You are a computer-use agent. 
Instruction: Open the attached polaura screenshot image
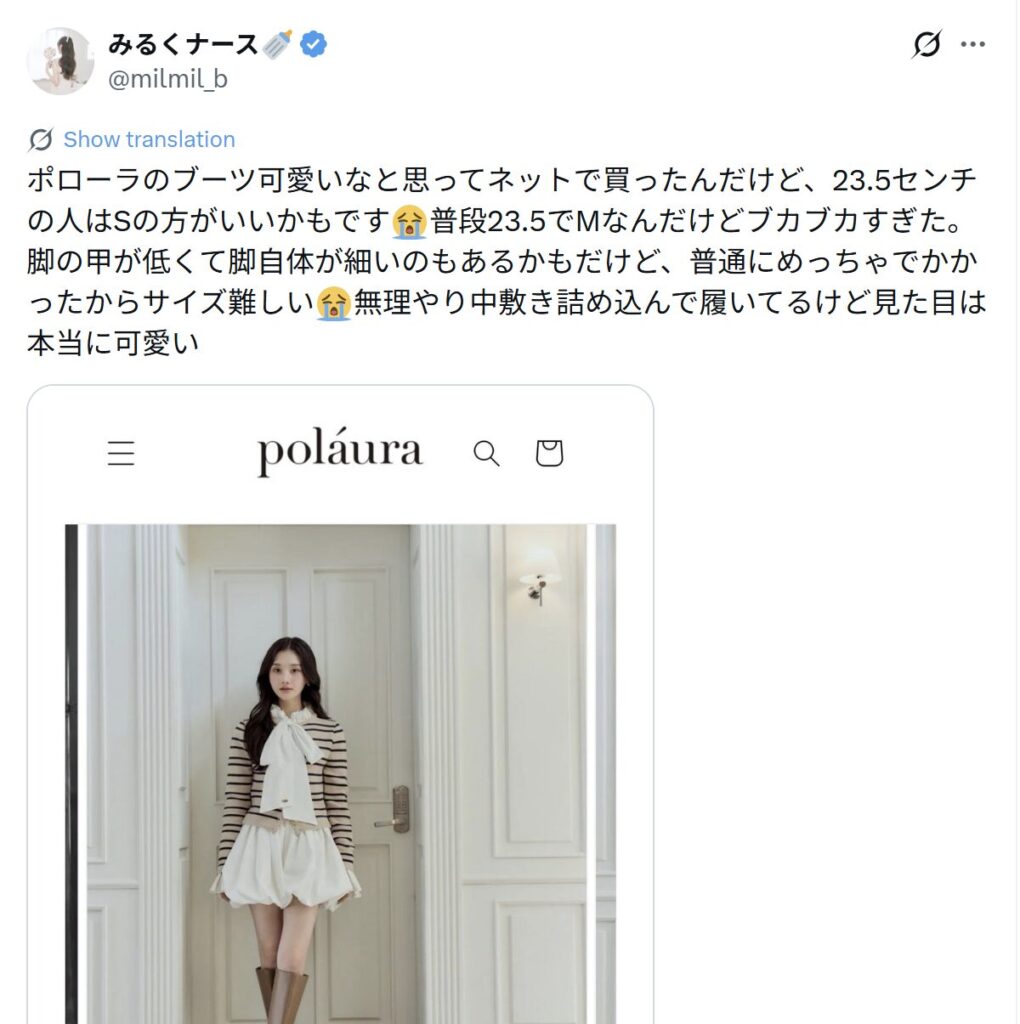[340, 705]
